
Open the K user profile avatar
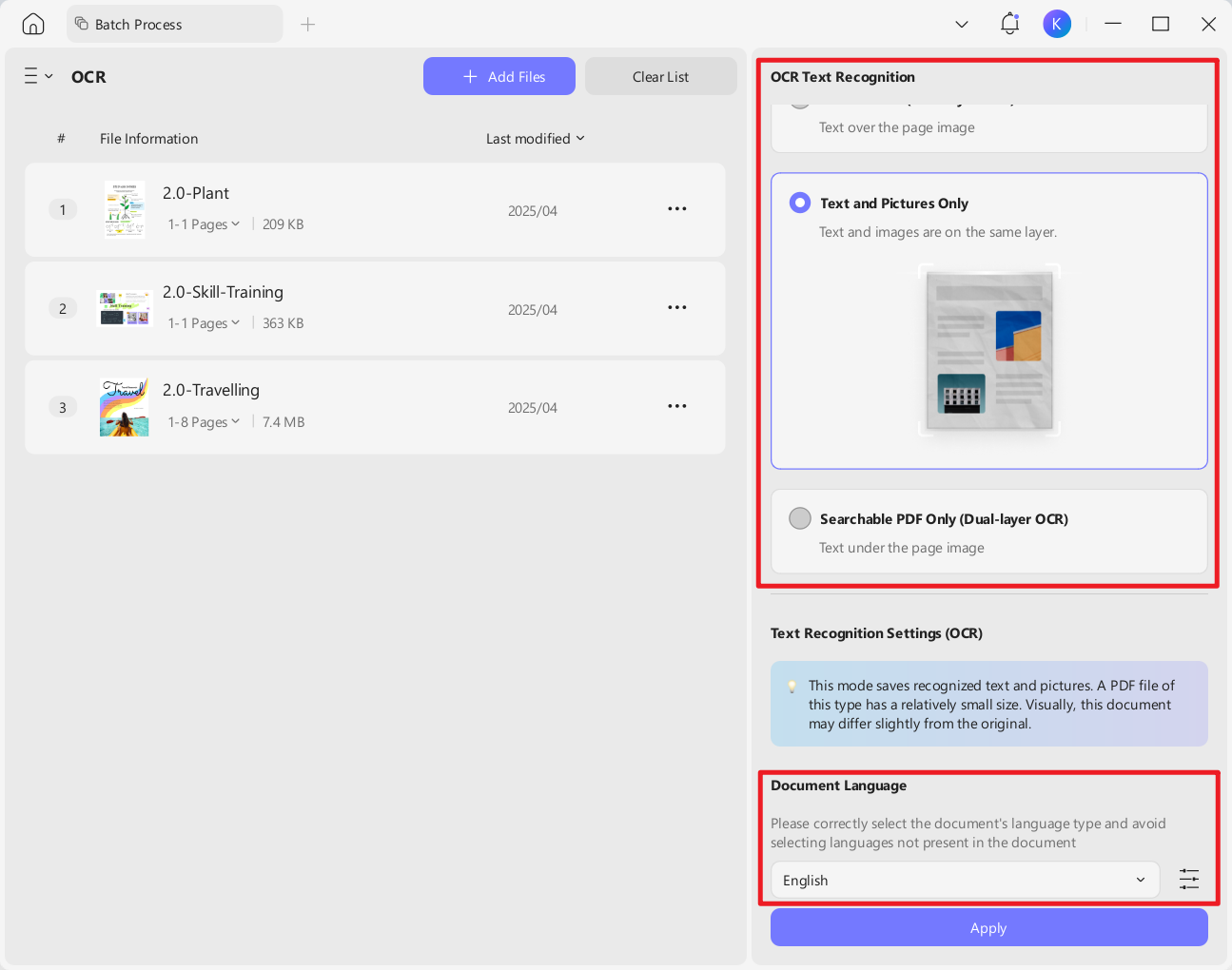[1057, 24]
